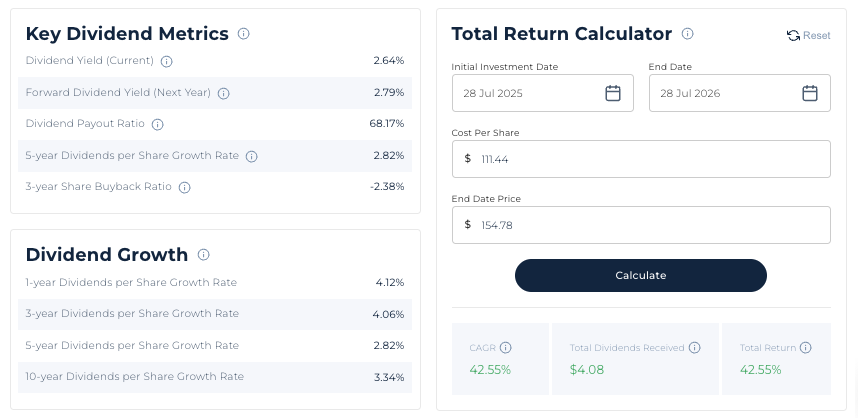
Task: Open calendar picker for End Date
Action: 810,93
